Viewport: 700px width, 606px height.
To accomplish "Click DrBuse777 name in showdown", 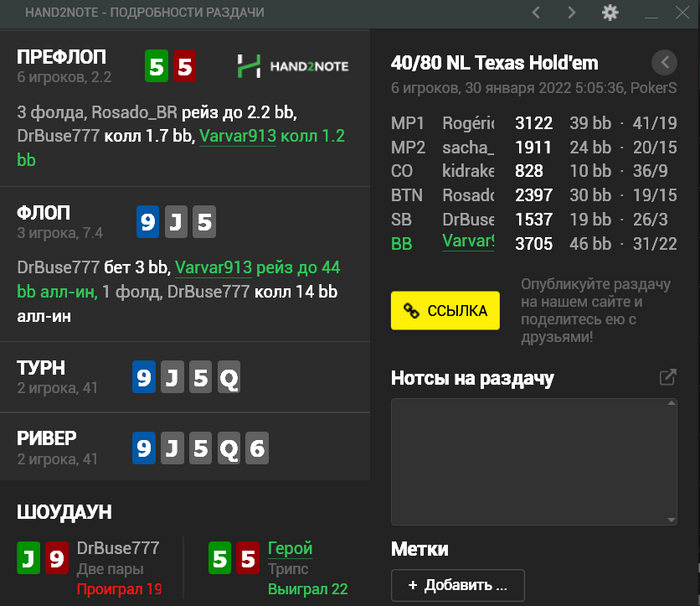I will pyautogui.click(x=118, y=548).
